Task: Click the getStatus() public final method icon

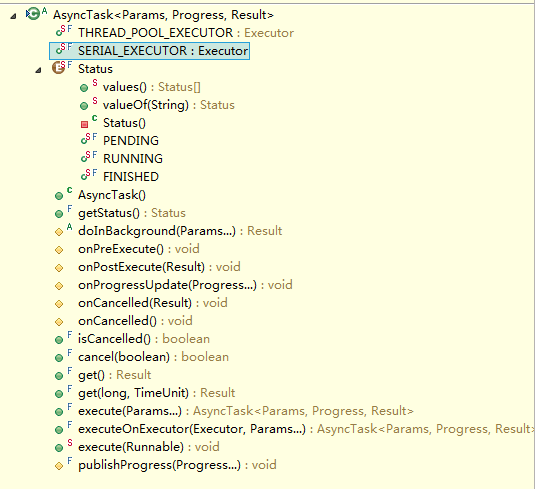Action: coord(63,212)
